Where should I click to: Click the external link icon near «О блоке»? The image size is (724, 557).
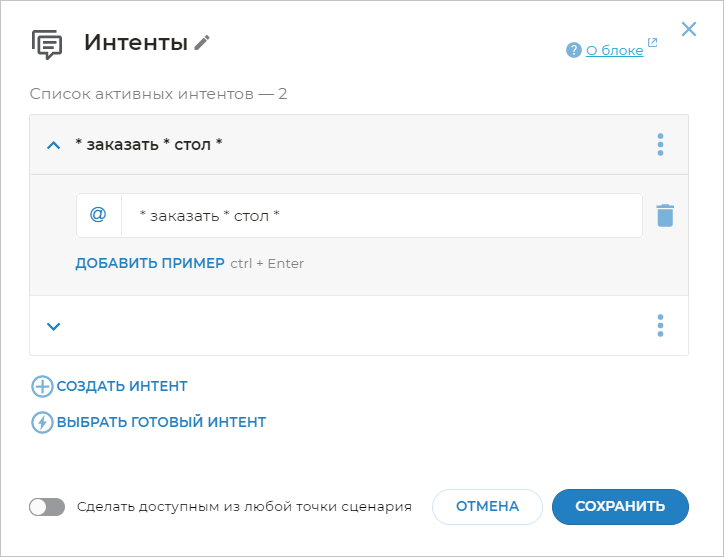point(653,43)
